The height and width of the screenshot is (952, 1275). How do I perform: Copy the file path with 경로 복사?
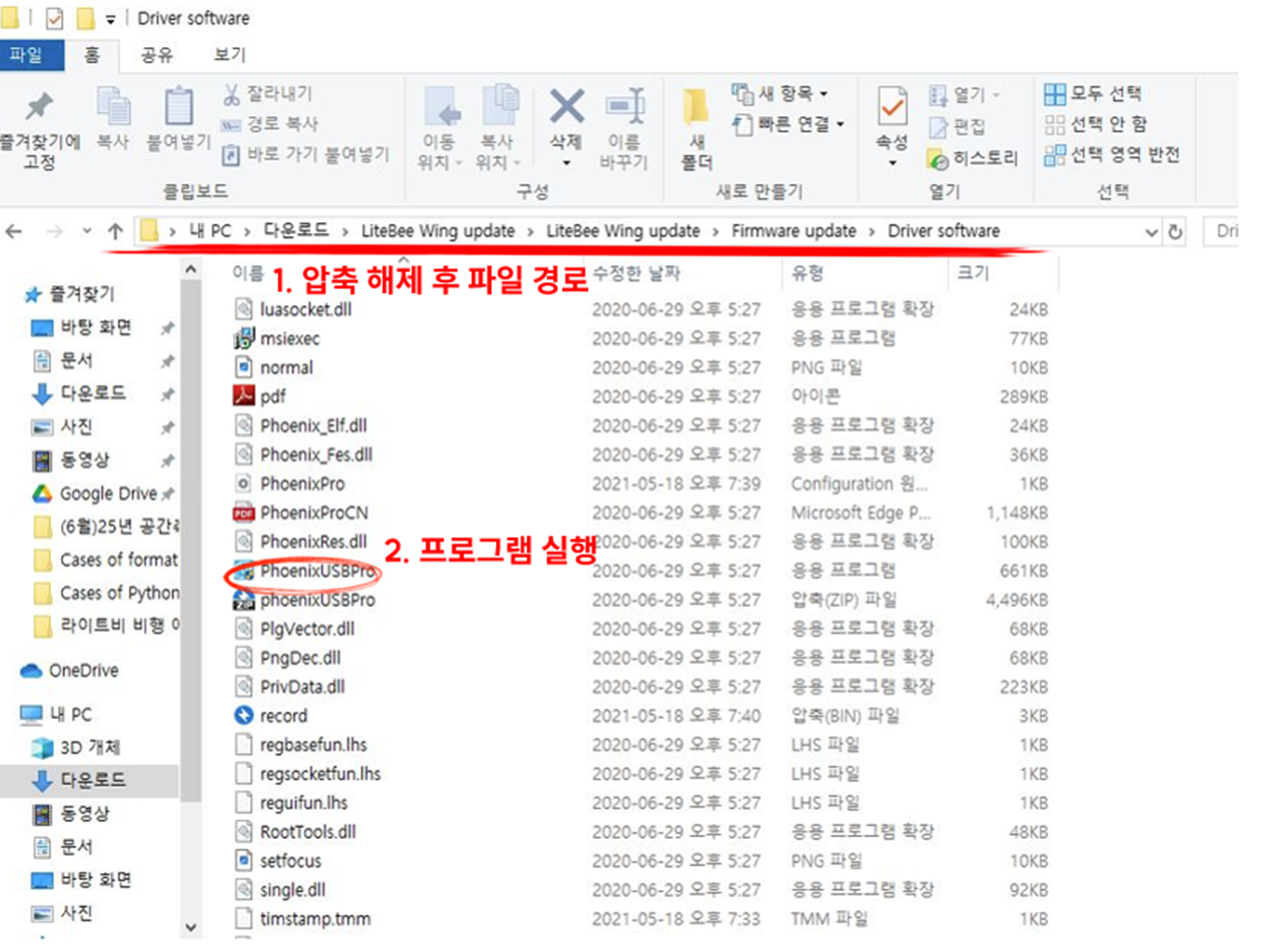click(x=271, y=124)
